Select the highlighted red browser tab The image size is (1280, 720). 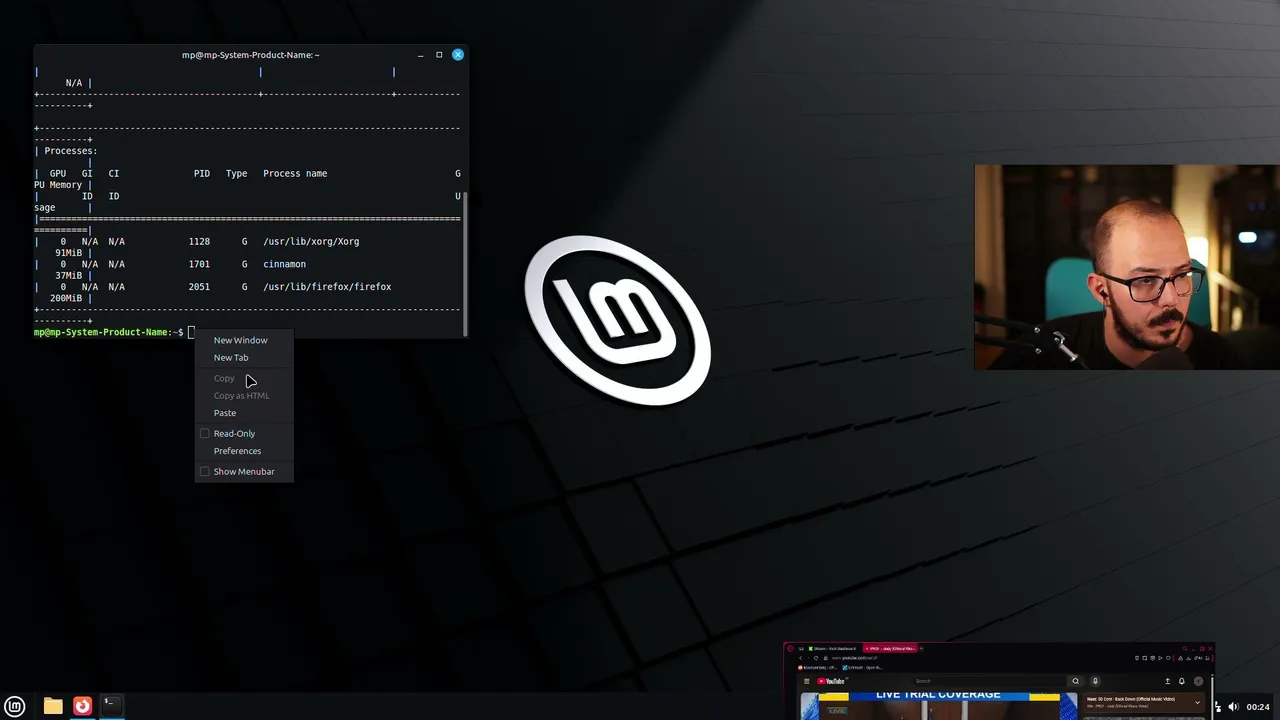(889, 648)
